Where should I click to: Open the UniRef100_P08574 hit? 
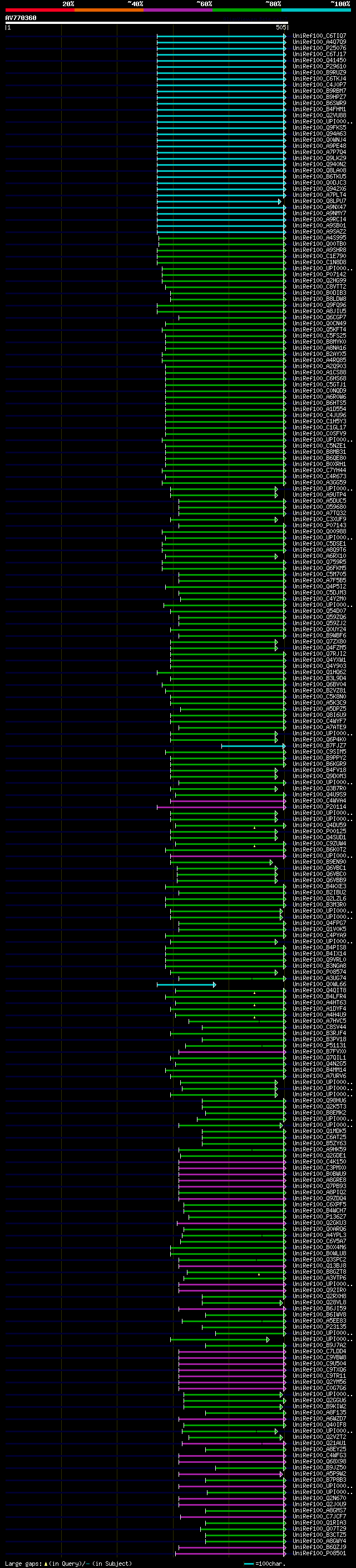click(319, 972)
